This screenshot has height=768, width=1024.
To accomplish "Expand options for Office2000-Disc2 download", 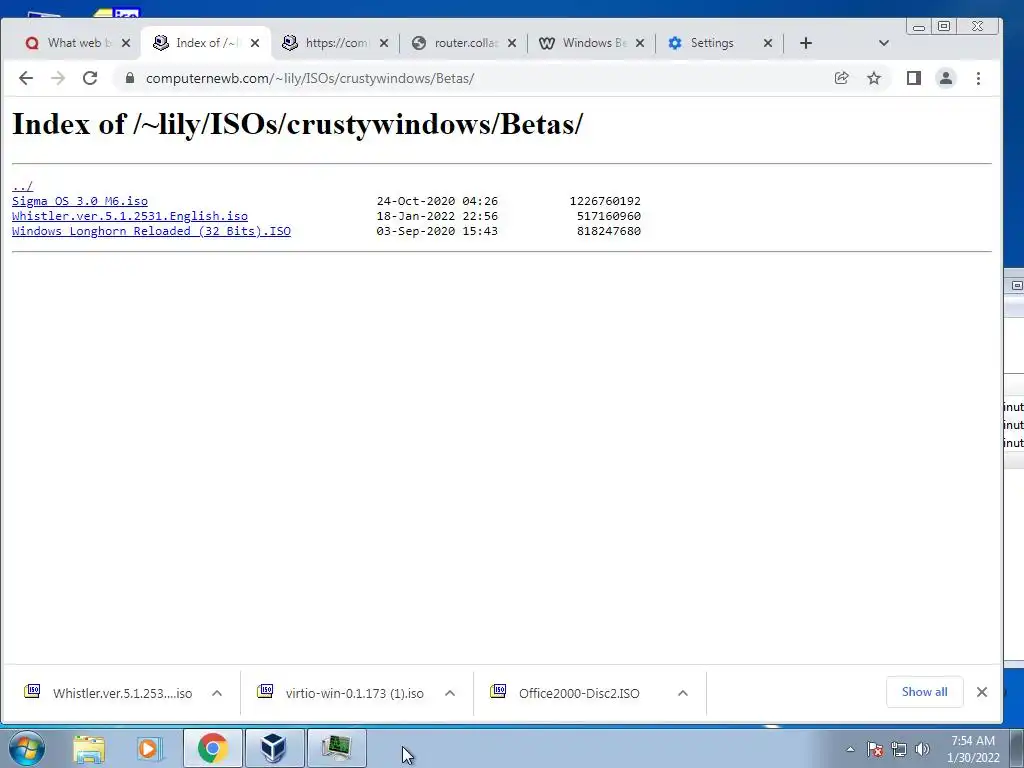I will click(683, 694).
